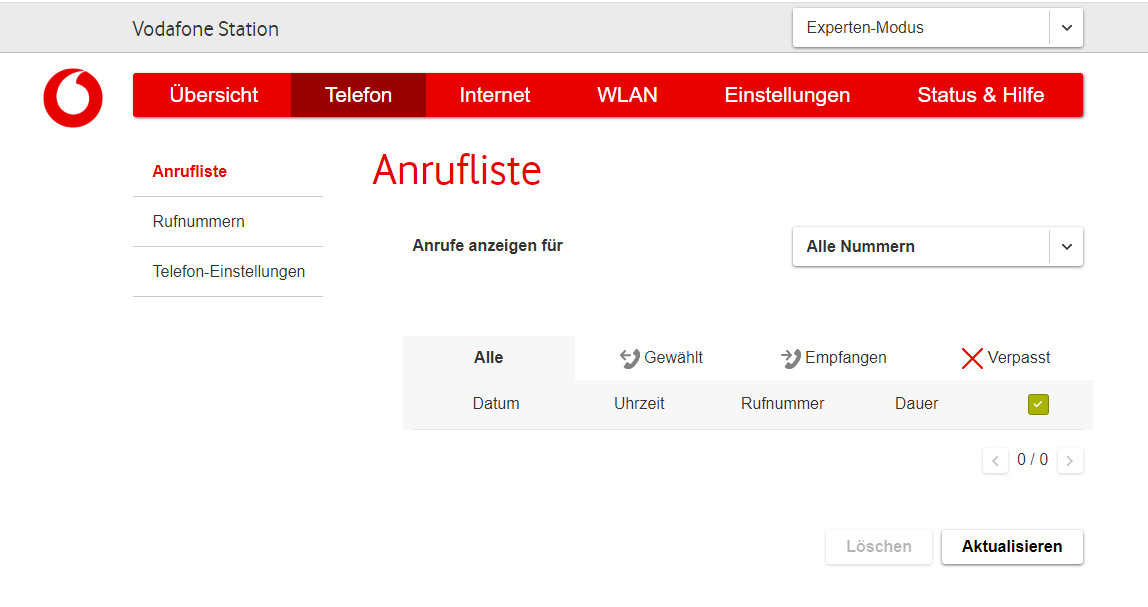1148x607 pixels.
Task: Go to next call list page arrow
Action: 1070,461
